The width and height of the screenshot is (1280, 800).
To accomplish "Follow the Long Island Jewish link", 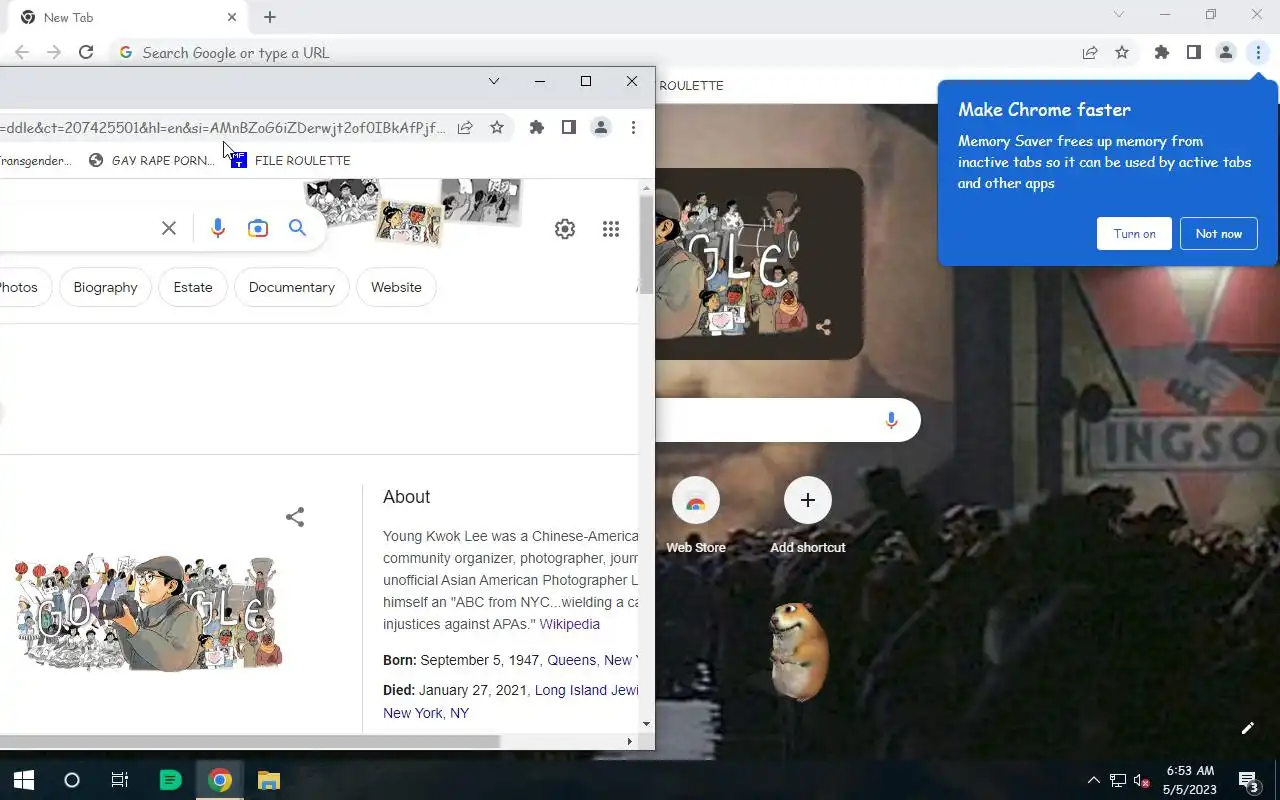I will [586, 690].
